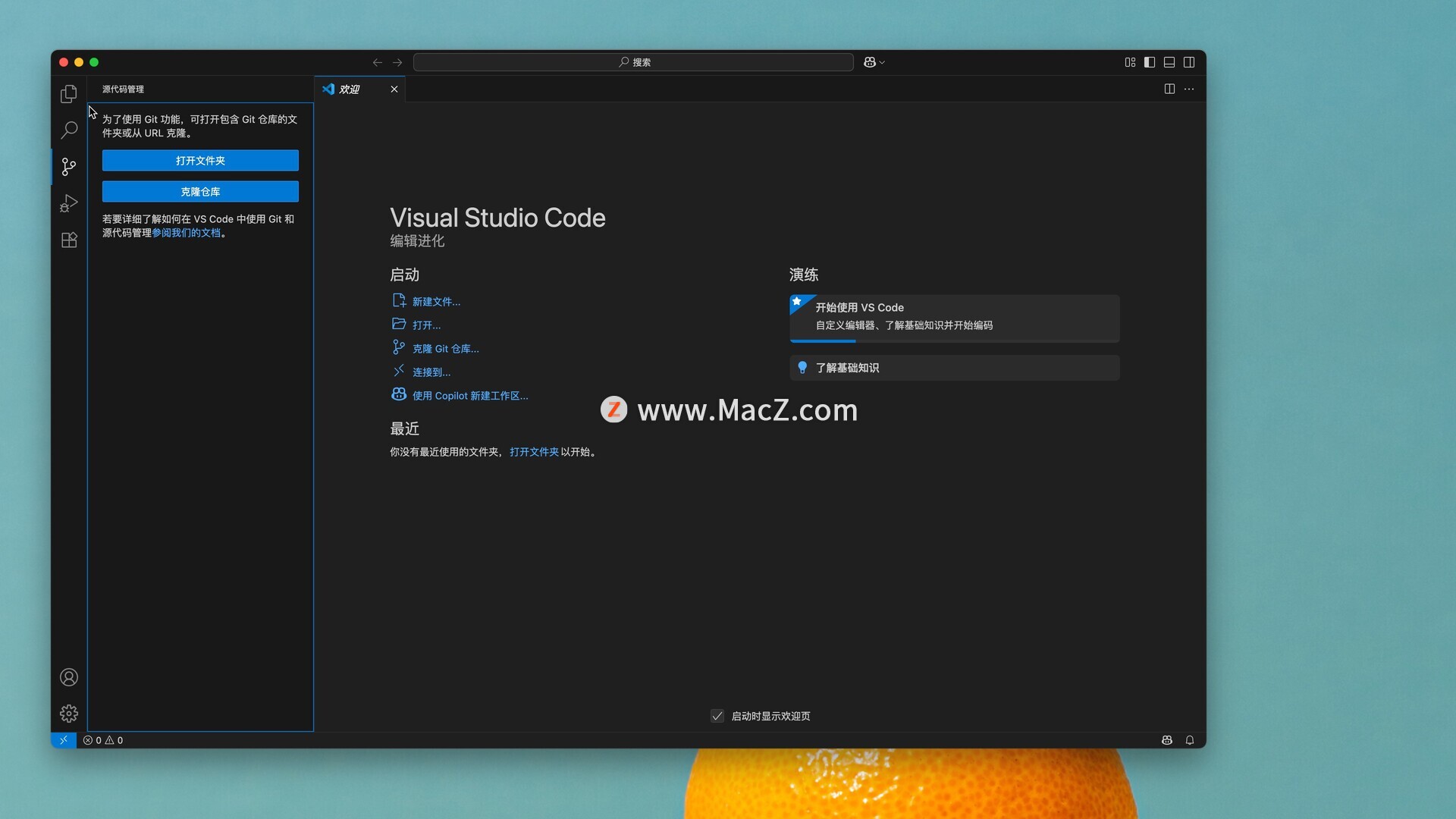Click the 克隆仓库 button
The height and width of the screenshot is (819, 1456).
pos(200,191)
